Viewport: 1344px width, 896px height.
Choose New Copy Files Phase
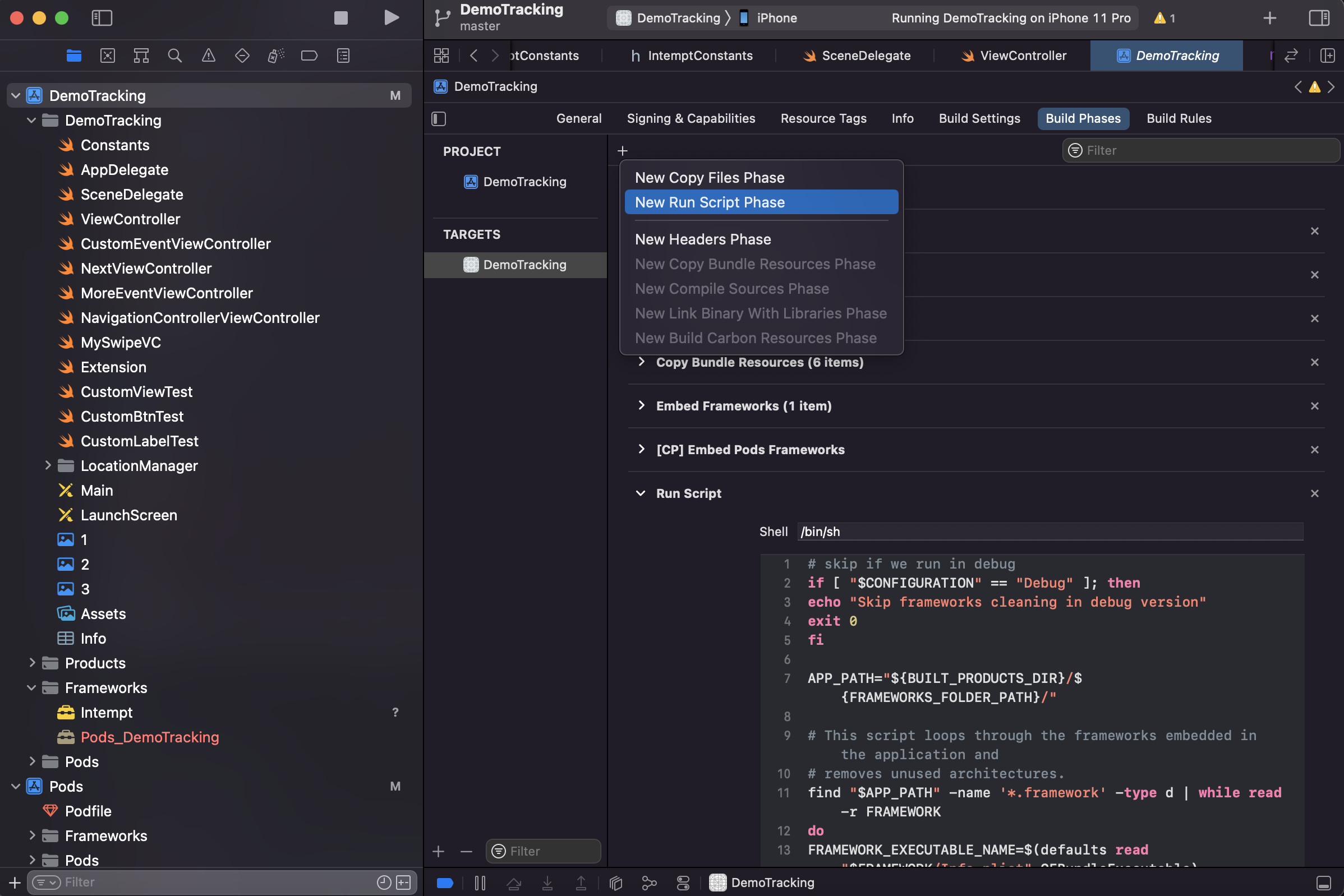761,178
